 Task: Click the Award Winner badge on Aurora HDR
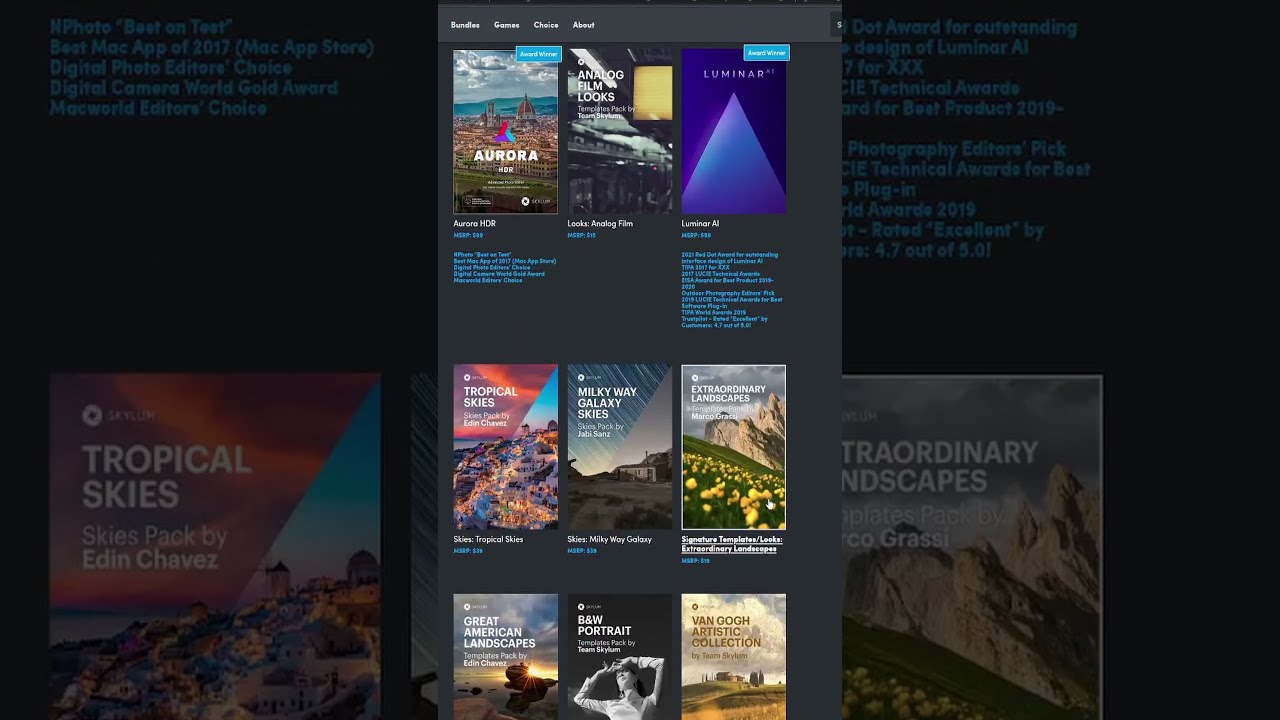coord(538,54)
